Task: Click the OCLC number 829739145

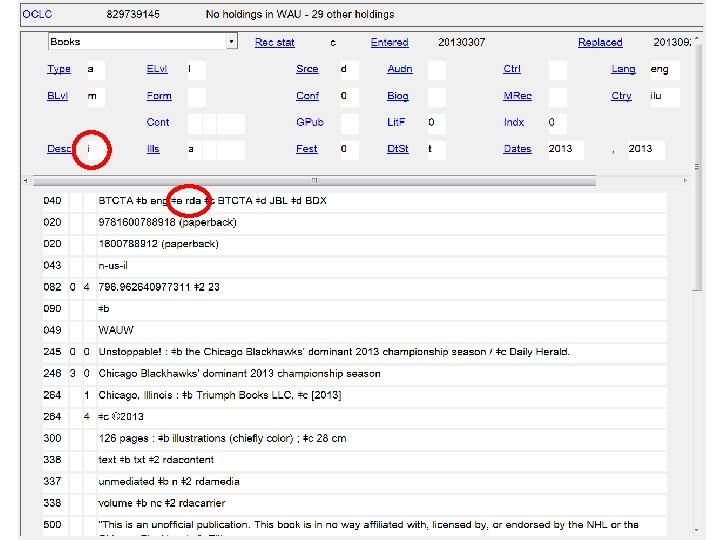Action: [133, 14]
